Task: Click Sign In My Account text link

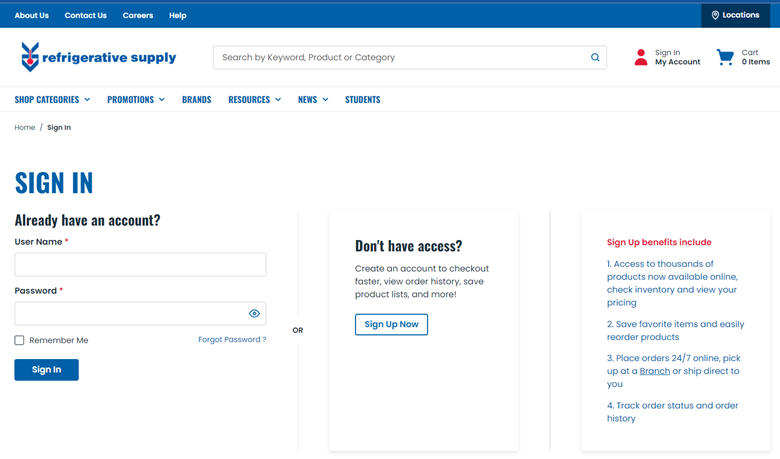Action: pos(677,57)
